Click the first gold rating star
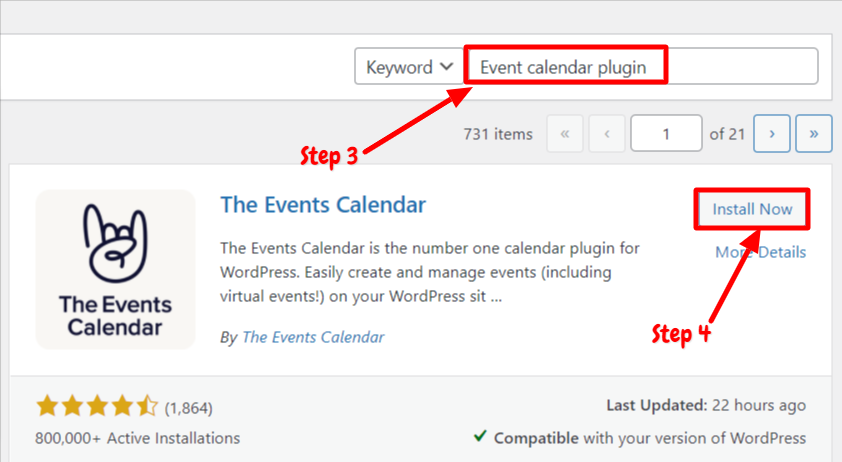The height and width of the screenshot is (462, 842). (x=47, y=406)
